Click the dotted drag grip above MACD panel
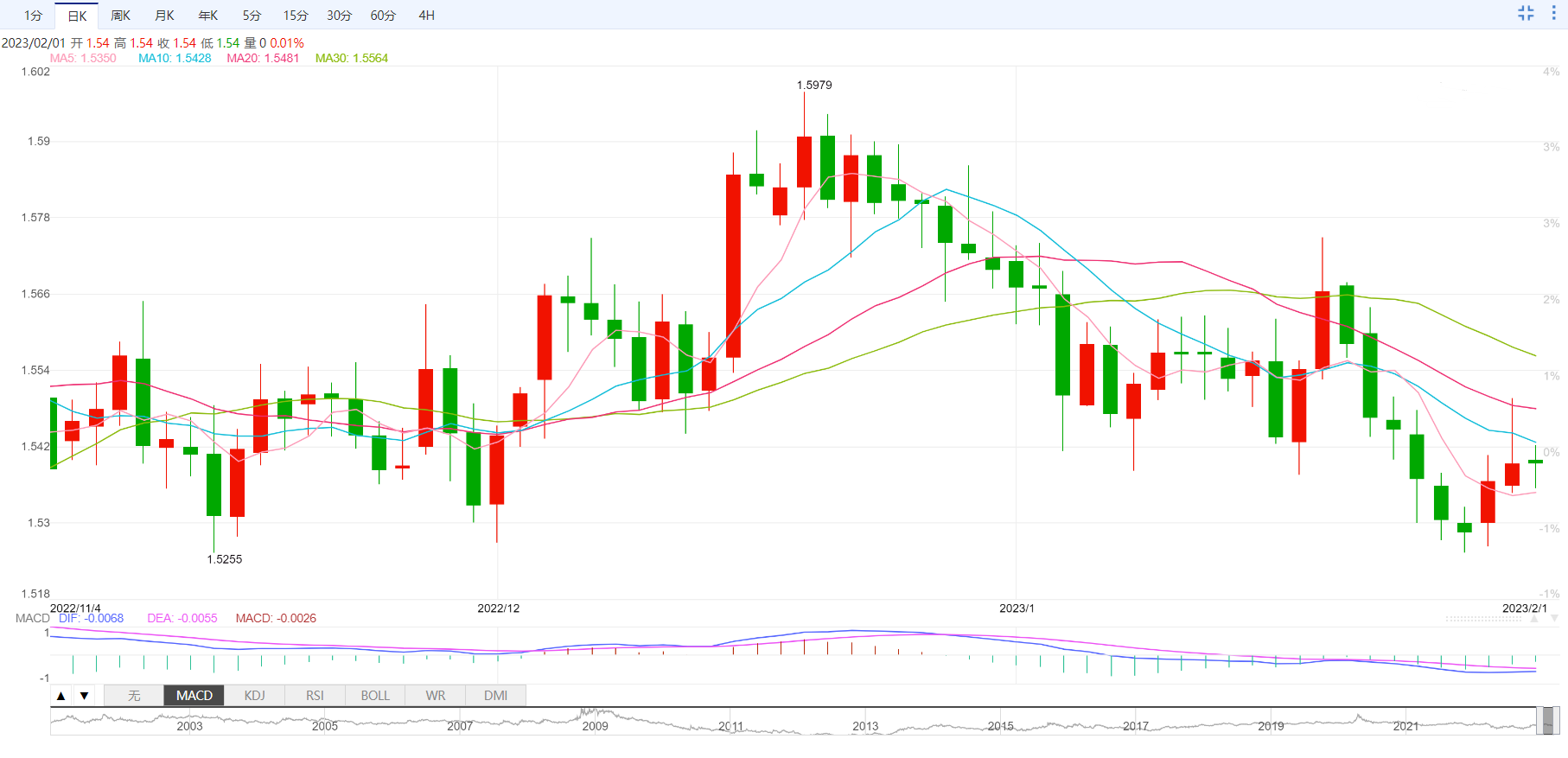Screen dimensions: 1568x758 click(1486, 619)
